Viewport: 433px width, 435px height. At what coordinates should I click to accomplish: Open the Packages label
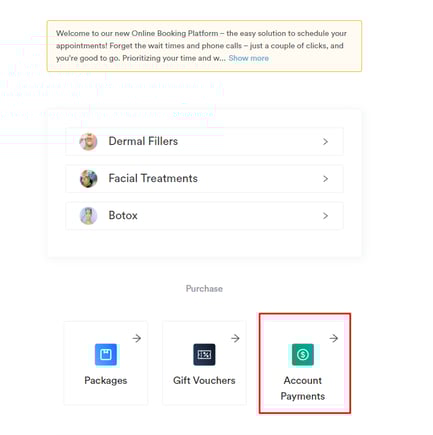tap(106, 380)
